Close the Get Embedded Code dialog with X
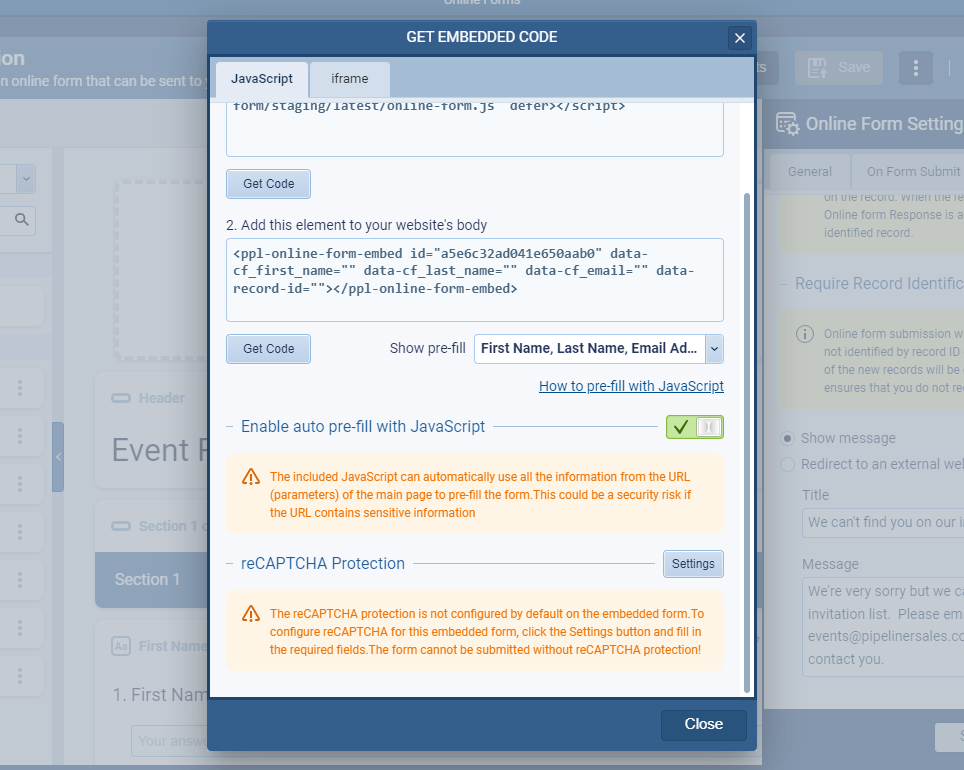This screenshot has height=770, width=964. pos(740,39)
